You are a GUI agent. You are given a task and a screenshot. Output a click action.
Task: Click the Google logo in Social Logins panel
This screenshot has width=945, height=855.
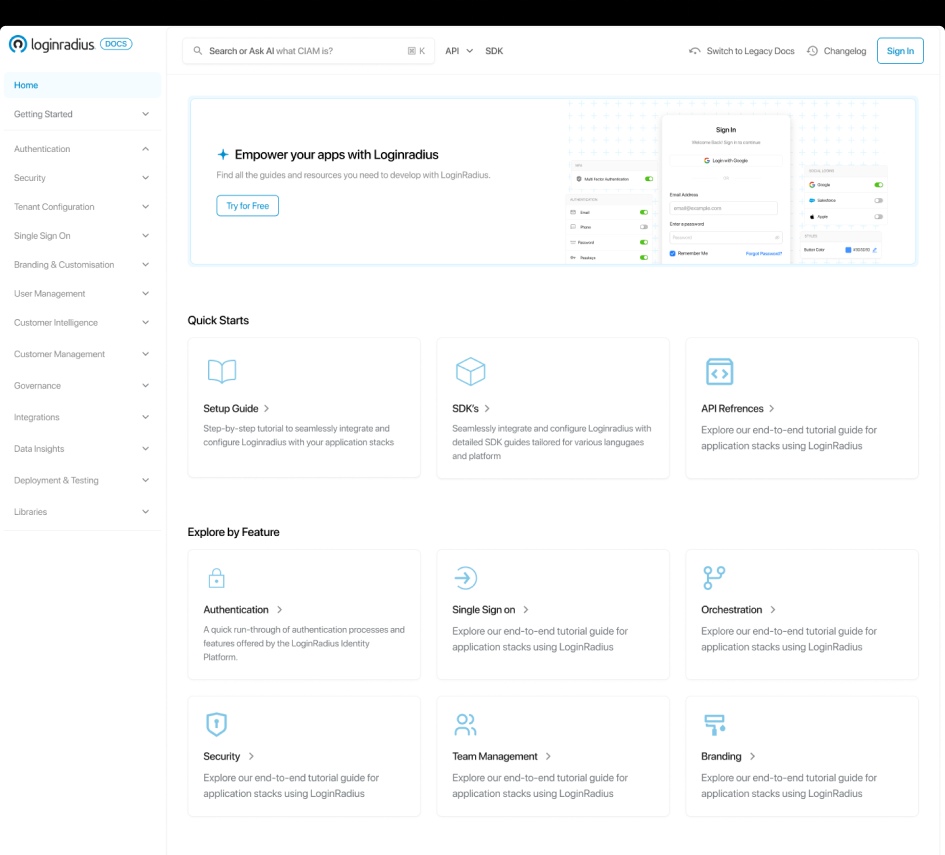coord(812,185)
